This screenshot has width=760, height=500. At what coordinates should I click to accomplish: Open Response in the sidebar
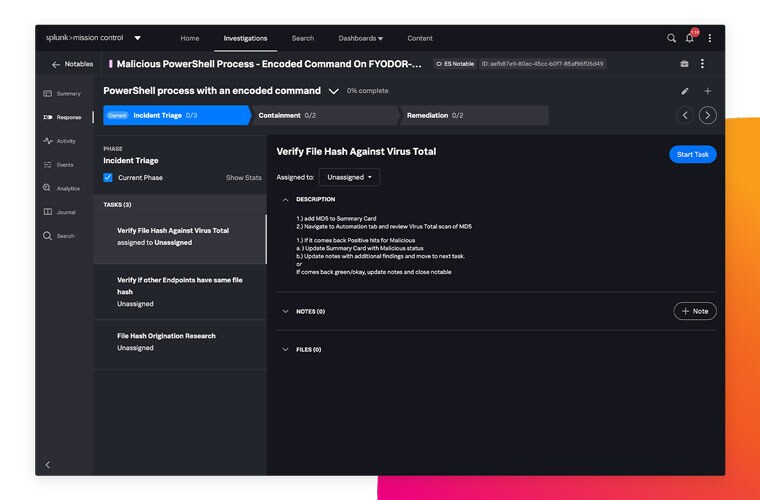[62, 117]
